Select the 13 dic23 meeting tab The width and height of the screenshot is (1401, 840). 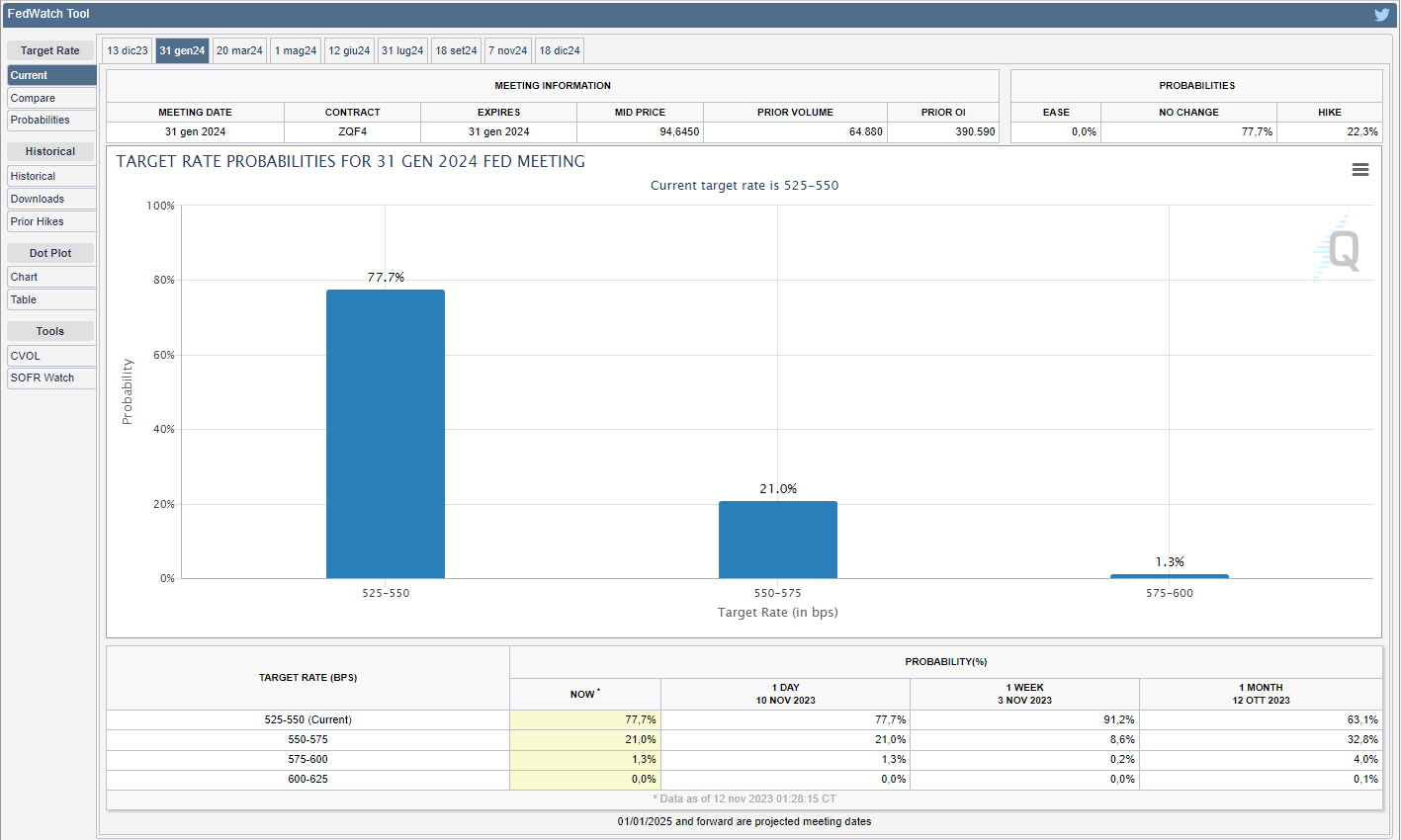click(x=128, y=50)
